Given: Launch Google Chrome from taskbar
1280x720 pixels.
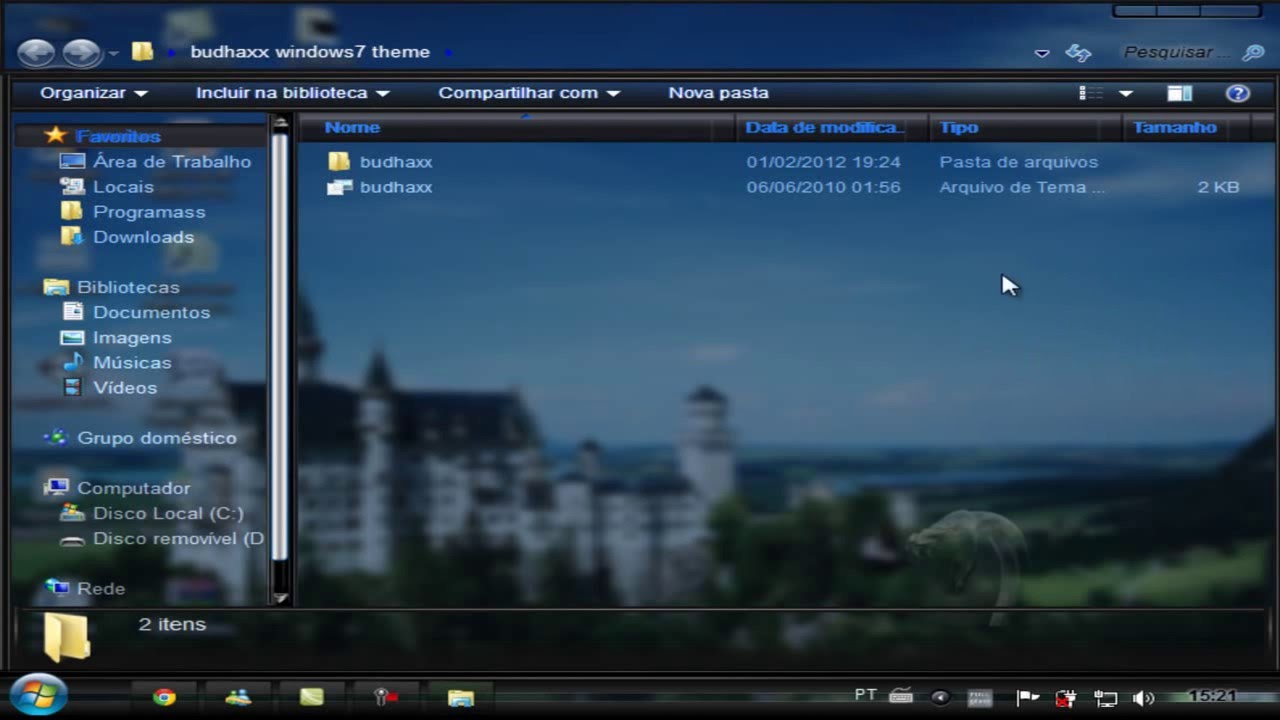Looking at the screenshot, I should tap(164, 697).
